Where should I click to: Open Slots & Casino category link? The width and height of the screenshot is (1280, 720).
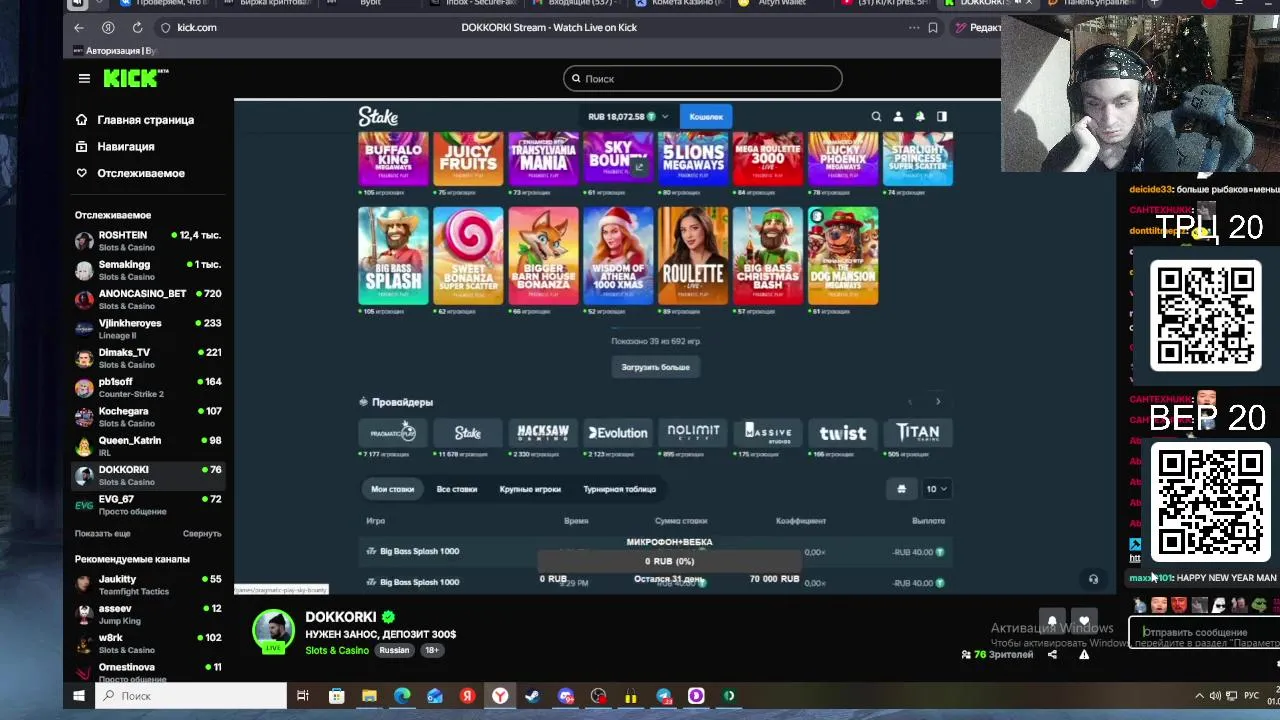(x=337, y=651)
